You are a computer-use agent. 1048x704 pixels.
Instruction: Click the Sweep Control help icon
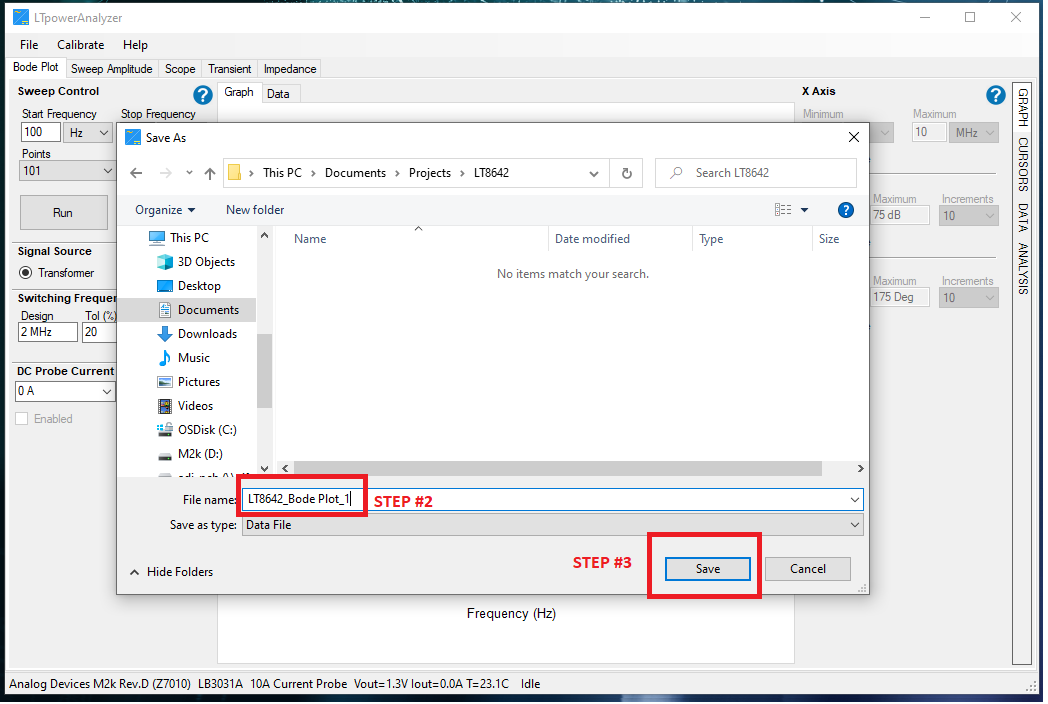(203, 95)
